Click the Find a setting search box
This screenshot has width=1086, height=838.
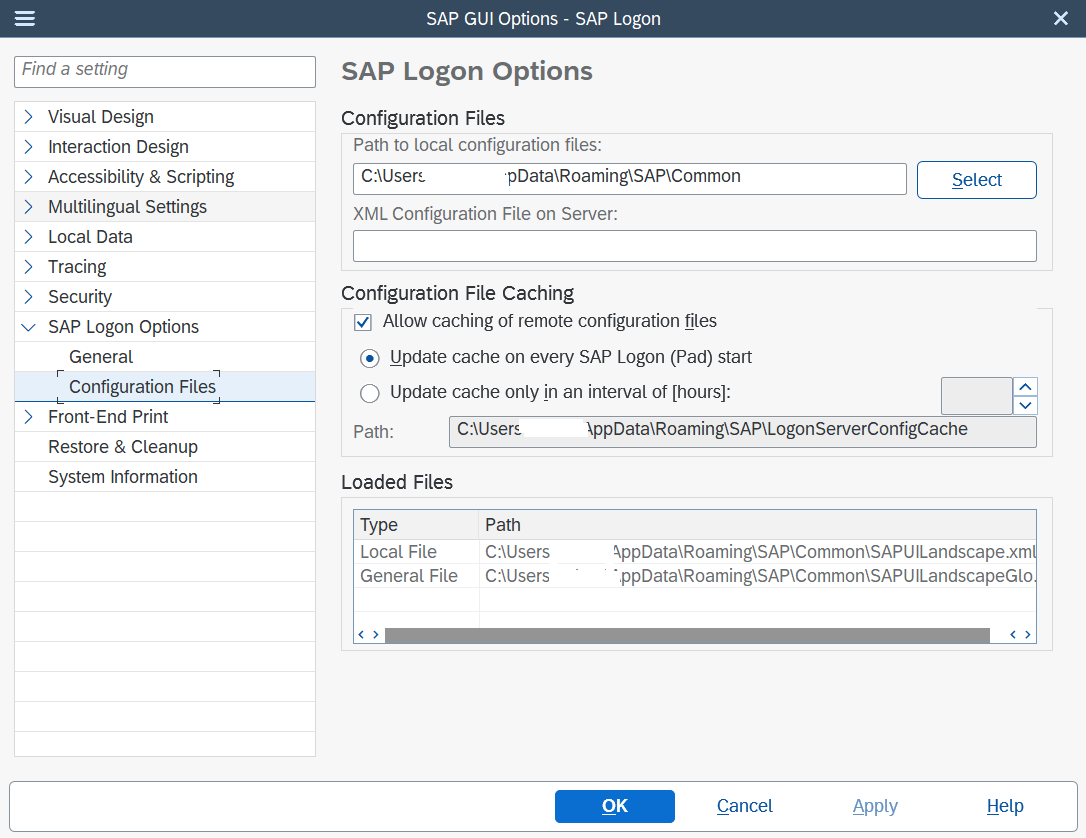click(165, 71)
